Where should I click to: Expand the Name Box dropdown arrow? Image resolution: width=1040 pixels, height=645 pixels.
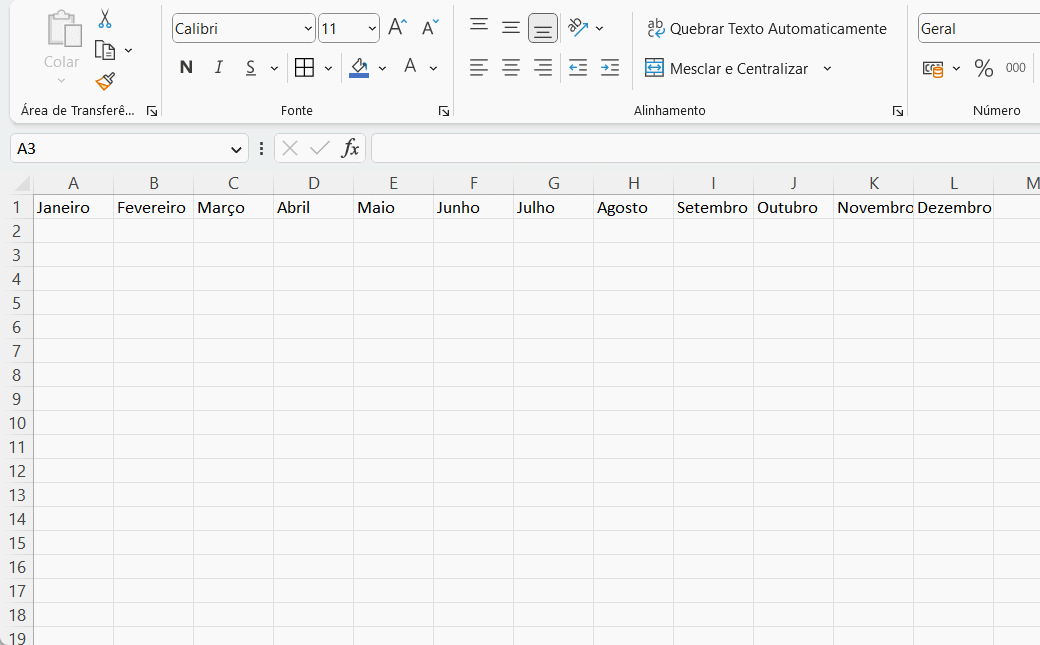(237, 149)
